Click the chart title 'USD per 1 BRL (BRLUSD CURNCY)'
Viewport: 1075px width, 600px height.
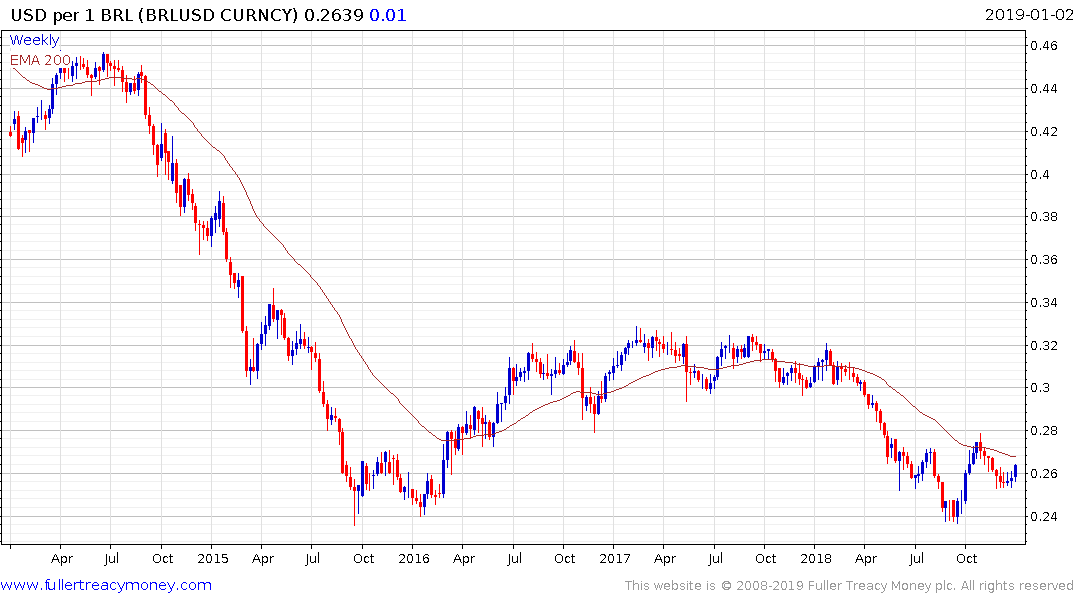click(x=154, y=15)
